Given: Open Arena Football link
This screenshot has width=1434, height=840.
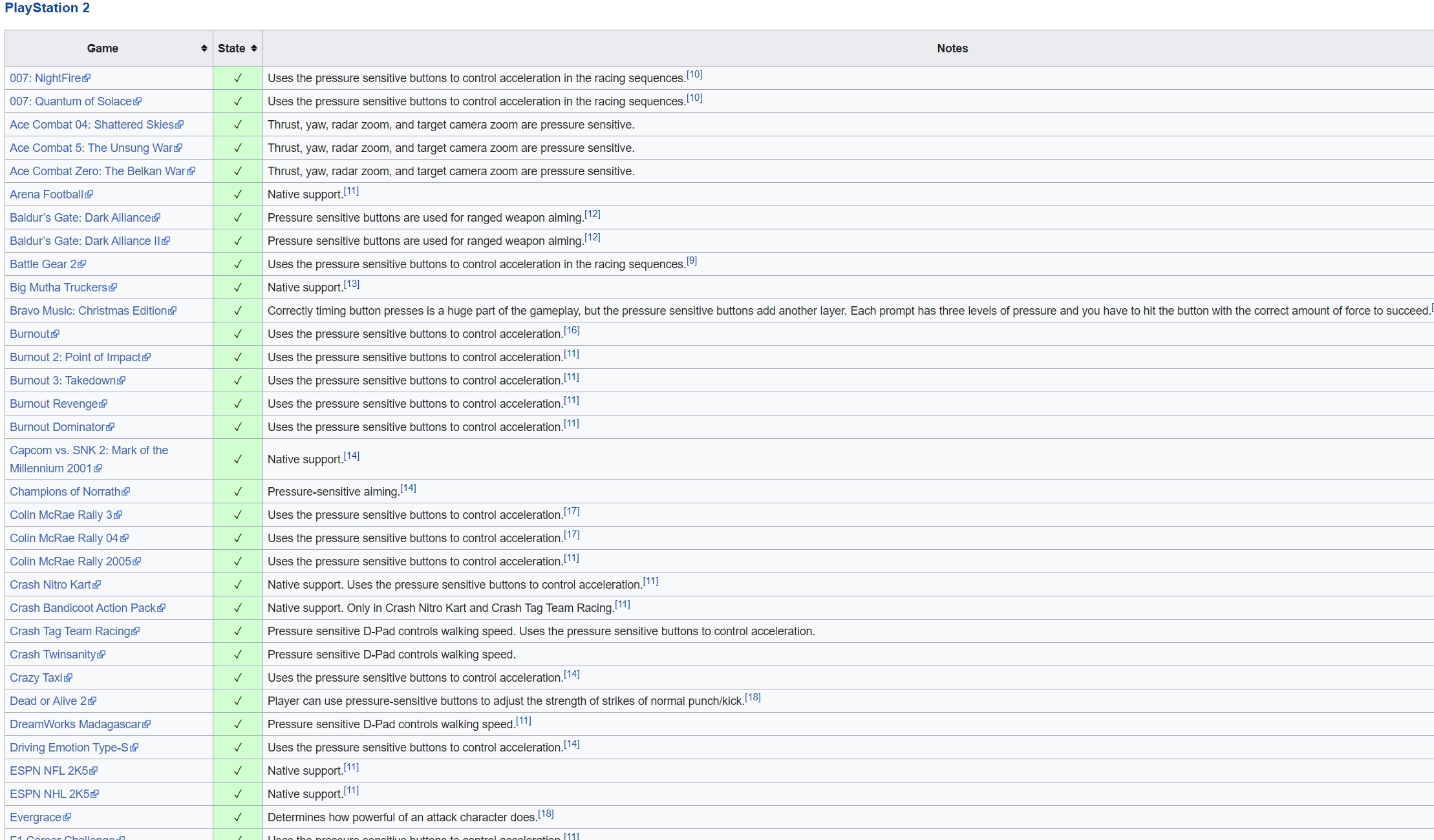Looking at the screenshot, I should pyautogui.click(x=51, y=194).
